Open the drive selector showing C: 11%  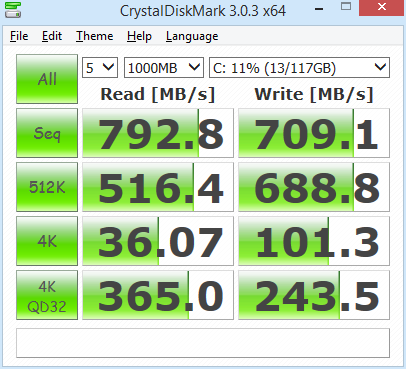pos(299,68)
